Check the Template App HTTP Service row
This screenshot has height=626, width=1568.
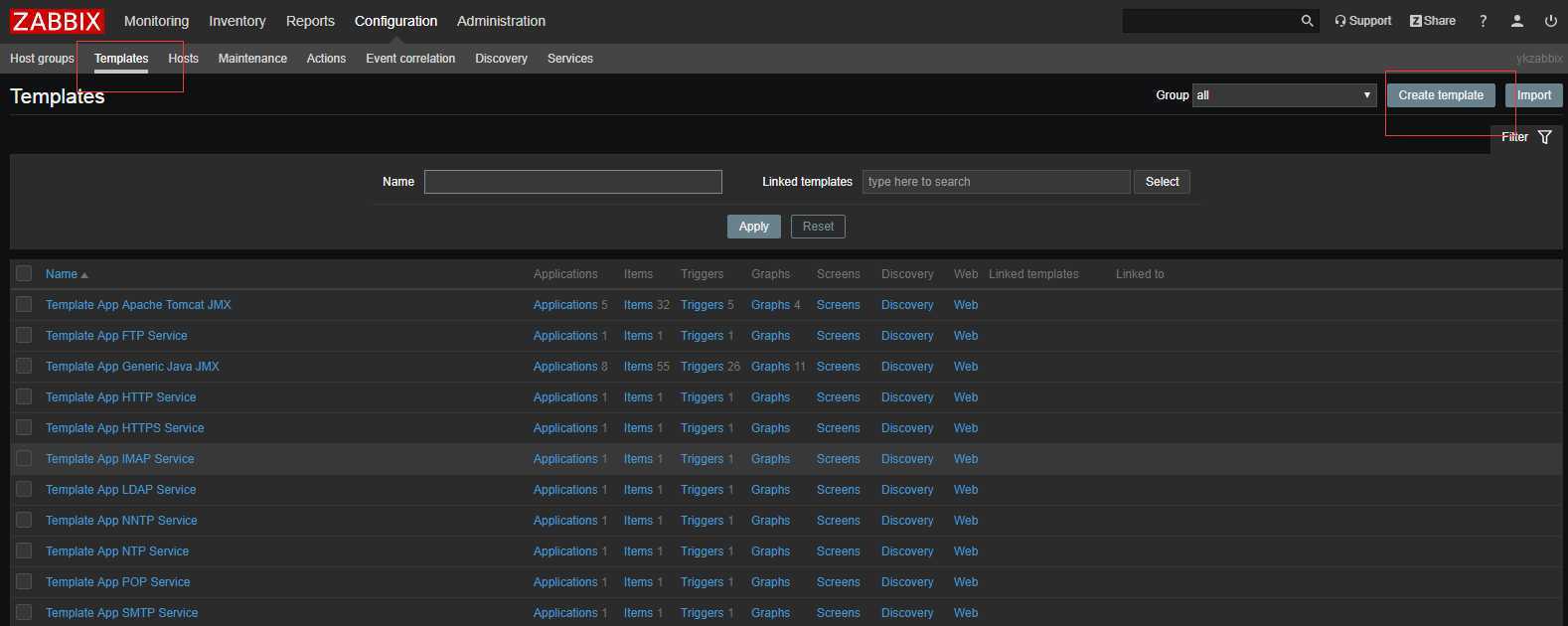pos(24,396)
